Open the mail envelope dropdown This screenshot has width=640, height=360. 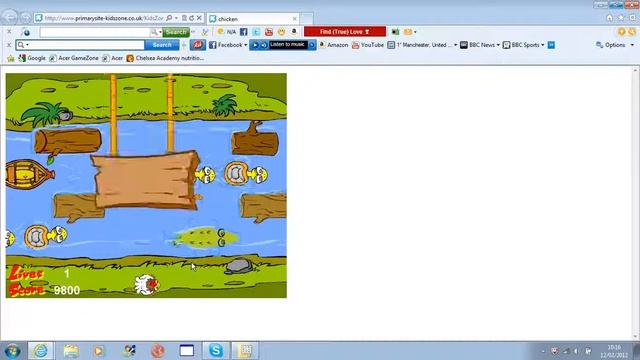415,32
